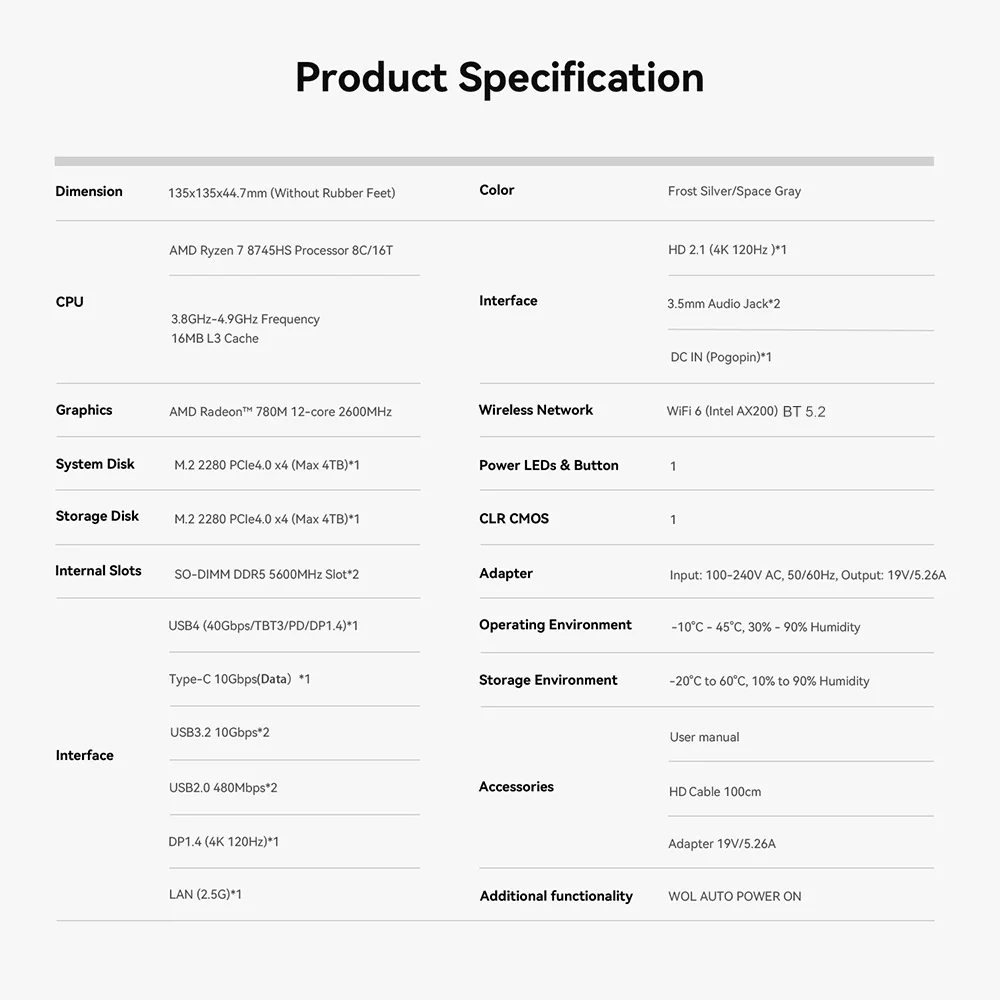Click the Product Specification heading
This screenshot has width=1000, height=1000.
pyautogui.click(x=499, y=78)
